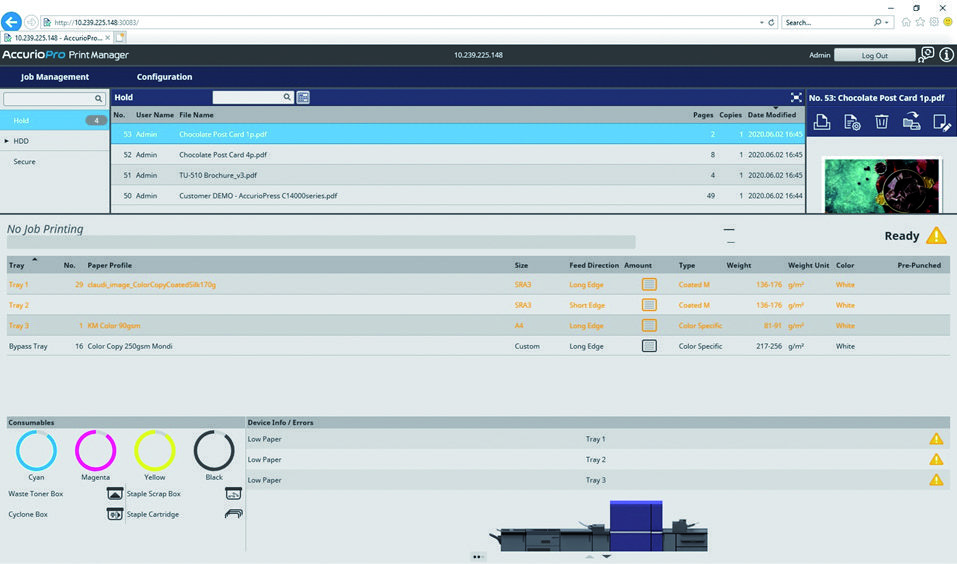Open a new browser tab
957x564 pixels.
click(120, 38)
